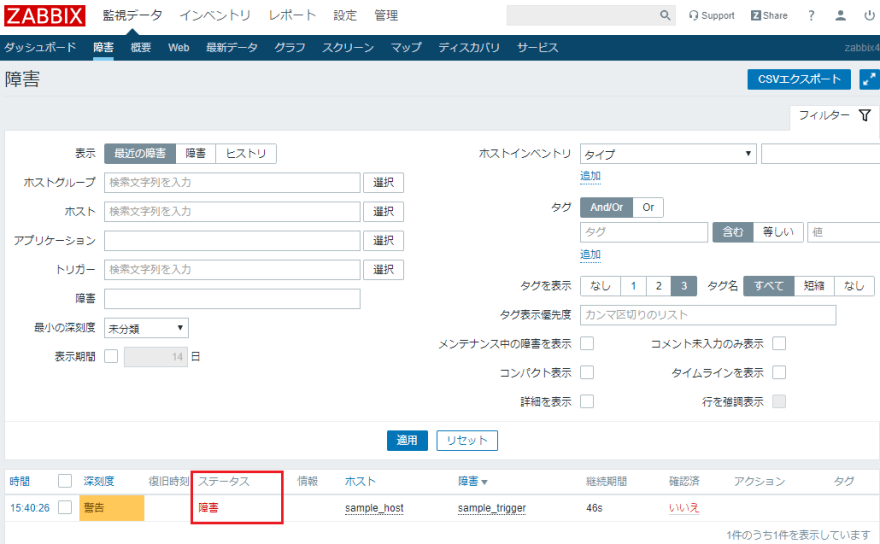The width and height of the screenshot is (880, 544).
Task: Click 選択 button for ホストグループ
Action: pyautogui.click(x=383, y=182)
